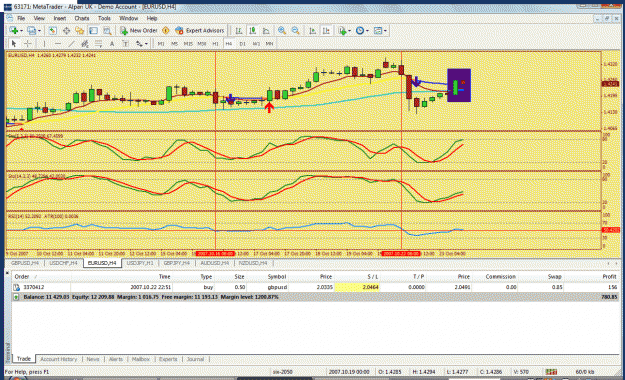Switch to the USDCHF,H4 chart tab
The image size is (625, 380).
tap(63, 263)
